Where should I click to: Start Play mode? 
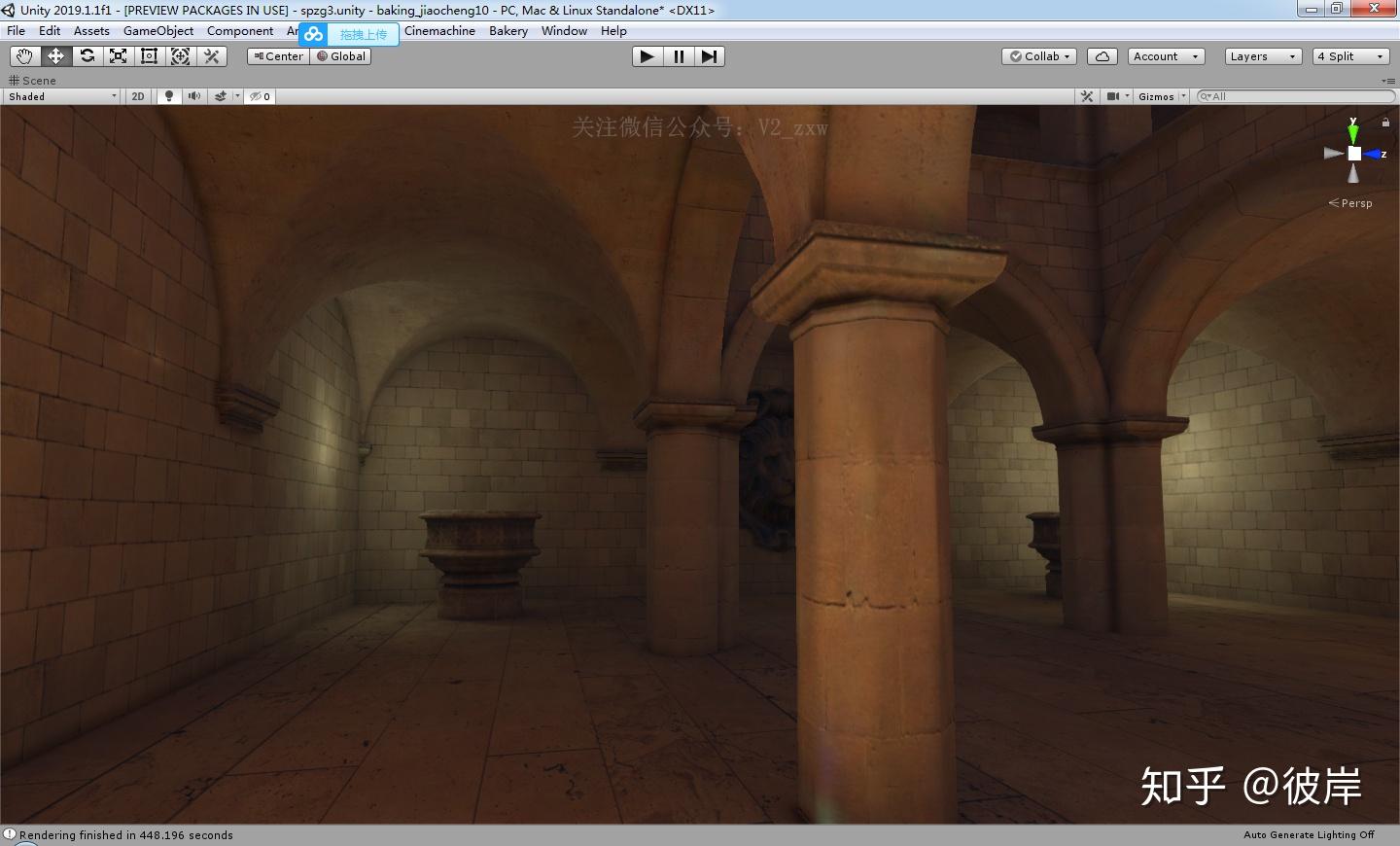click(647, 56)
